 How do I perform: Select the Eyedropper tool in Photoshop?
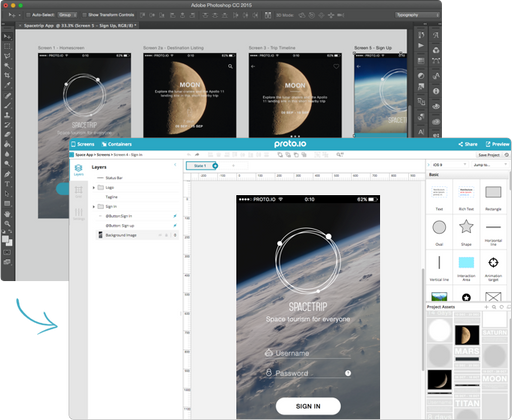(x=7, y=85)
